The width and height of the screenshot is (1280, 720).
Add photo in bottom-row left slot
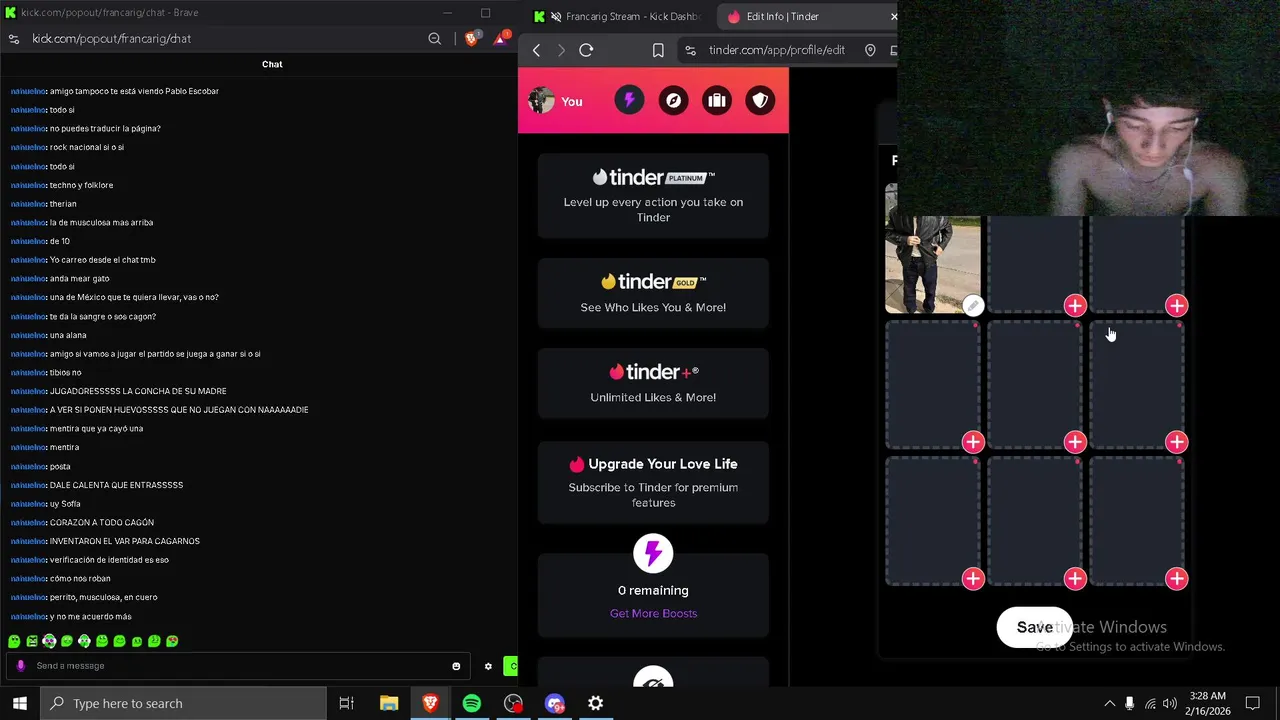pos(973,578)
